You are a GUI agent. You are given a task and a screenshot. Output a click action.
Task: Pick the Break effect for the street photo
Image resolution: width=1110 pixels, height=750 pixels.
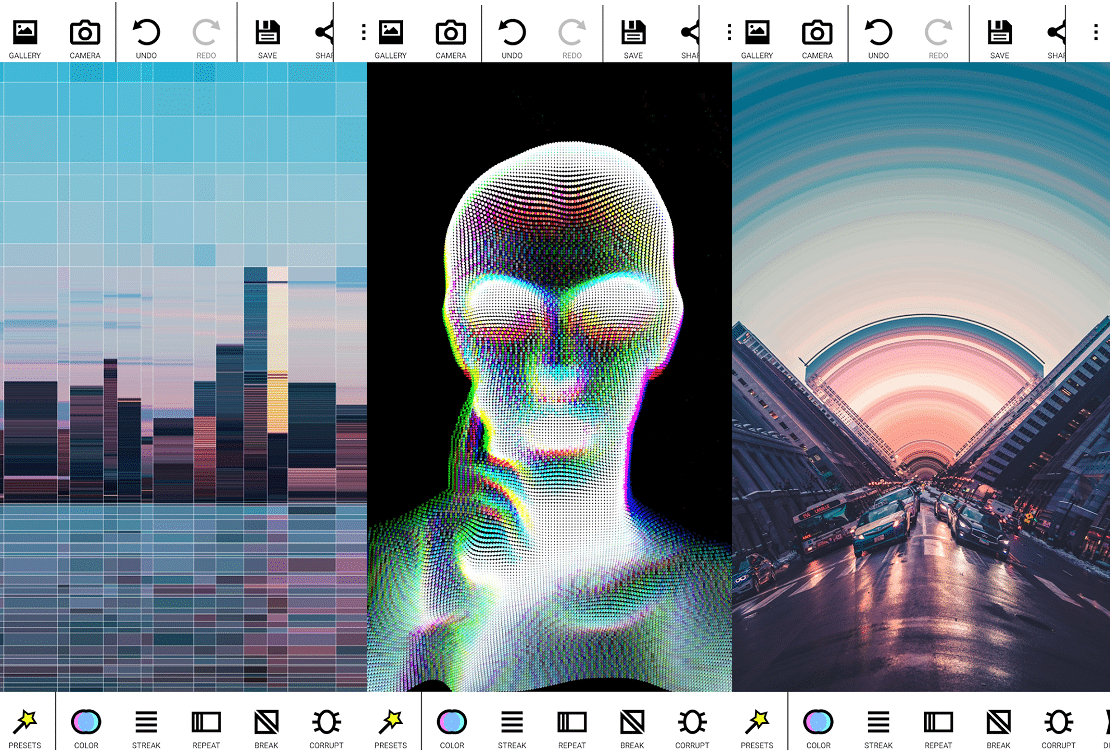[x=998, y=727]
